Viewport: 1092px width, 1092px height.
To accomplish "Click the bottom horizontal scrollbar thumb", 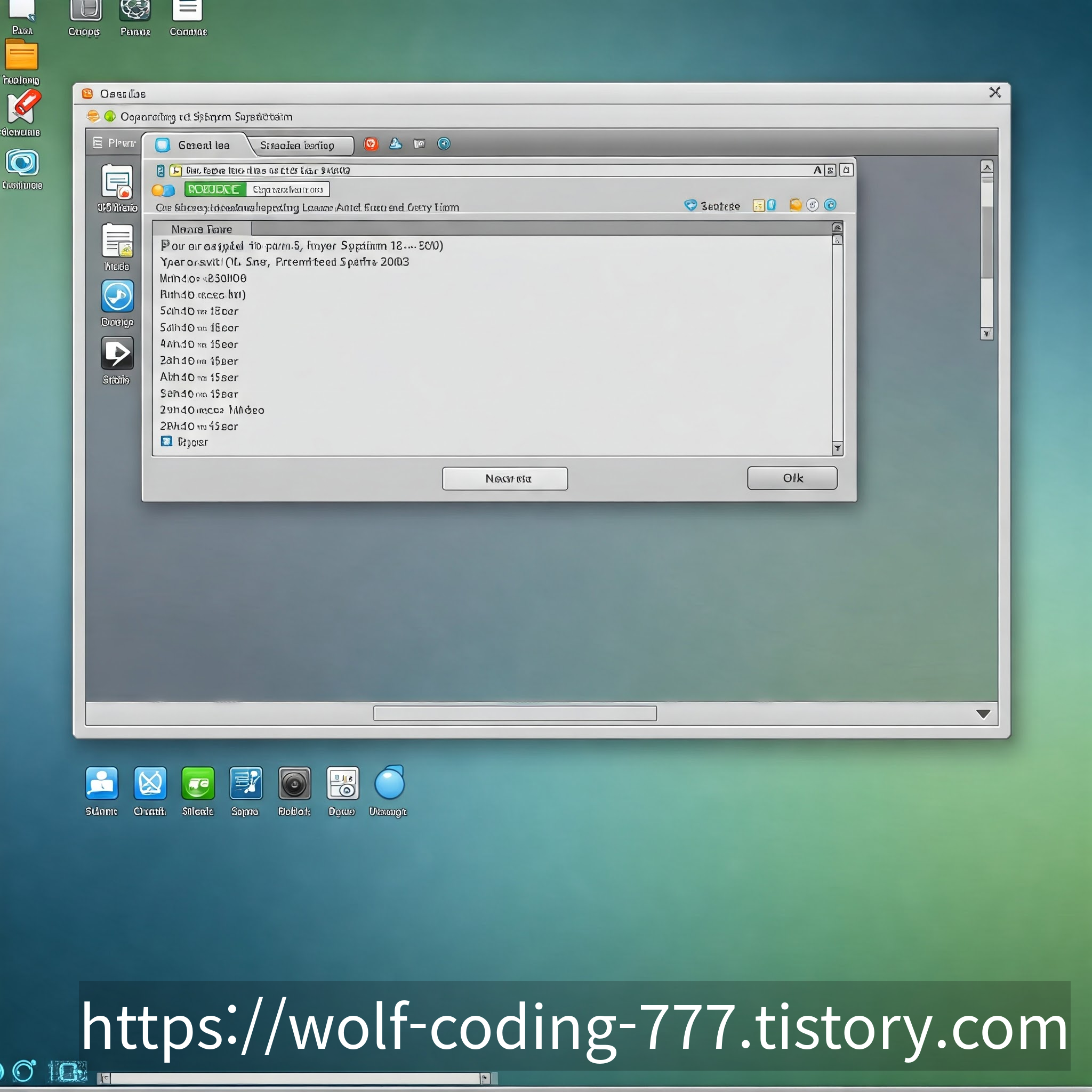I will (515, 713).
